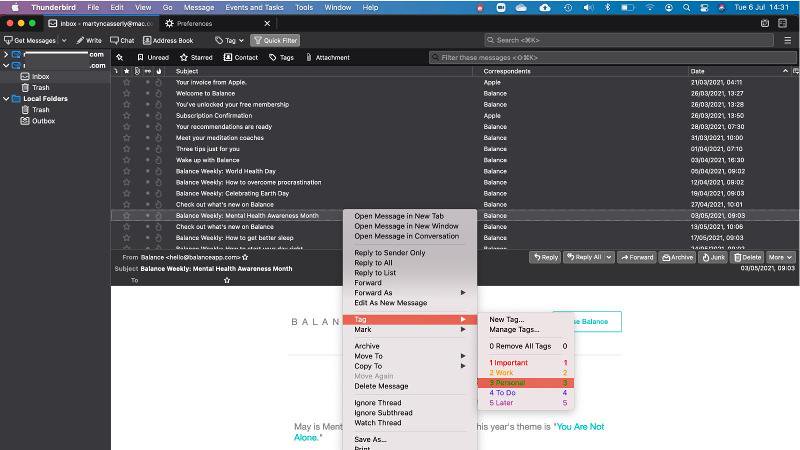Click the Junk button in message header

[x=714, y=257]
